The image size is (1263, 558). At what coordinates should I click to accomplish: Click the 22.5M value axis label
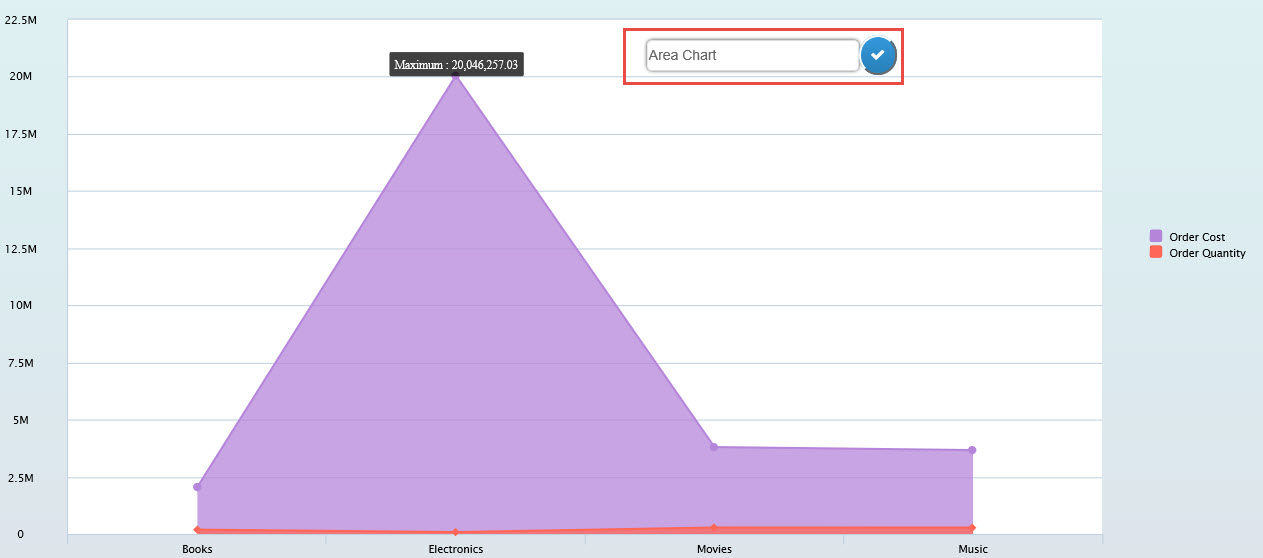pos(21,19)
